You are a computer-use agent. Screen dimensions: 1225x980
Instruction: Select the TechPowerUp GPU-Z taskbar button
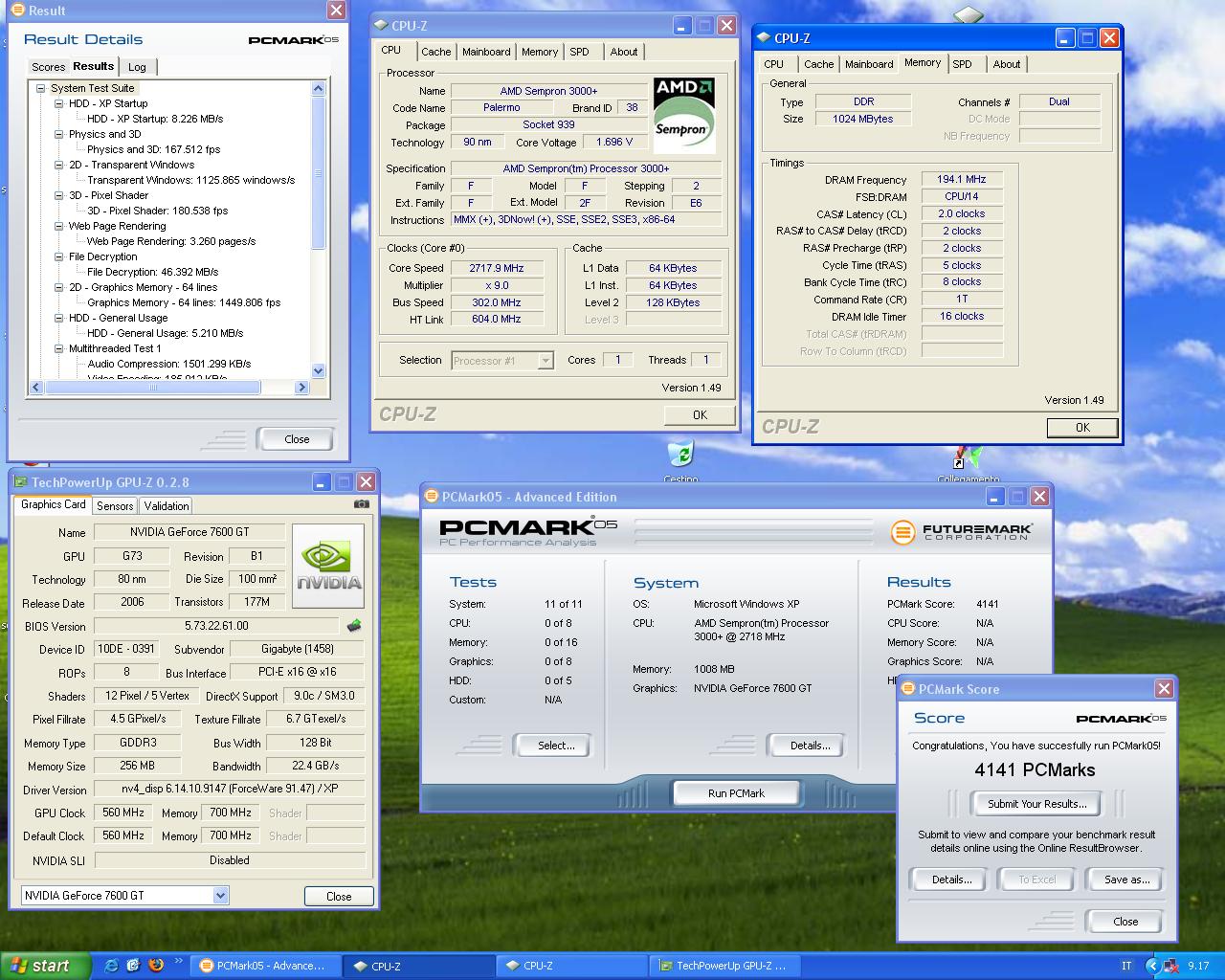(x=723, y=967)
